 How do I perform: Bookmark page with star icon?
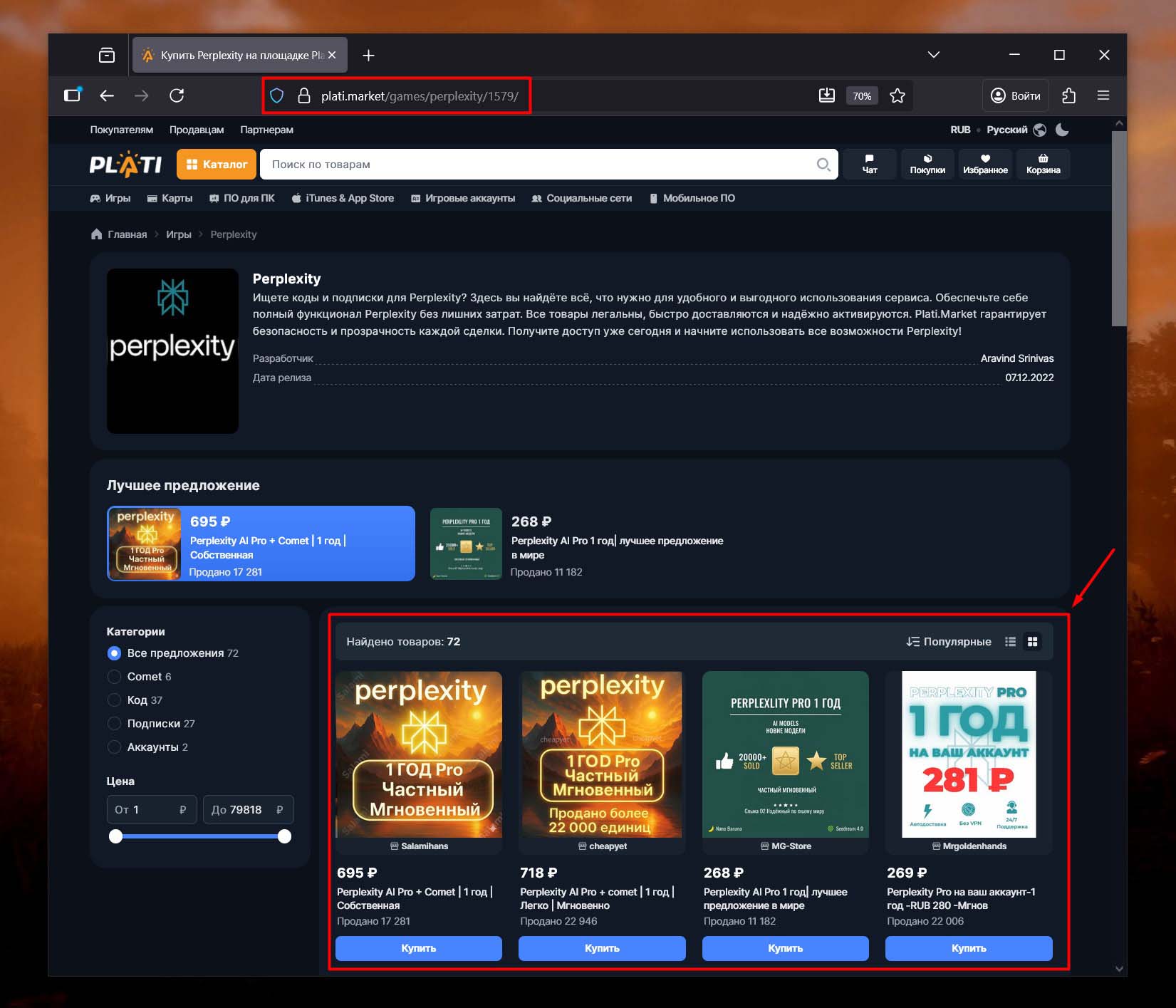point(897,96)
